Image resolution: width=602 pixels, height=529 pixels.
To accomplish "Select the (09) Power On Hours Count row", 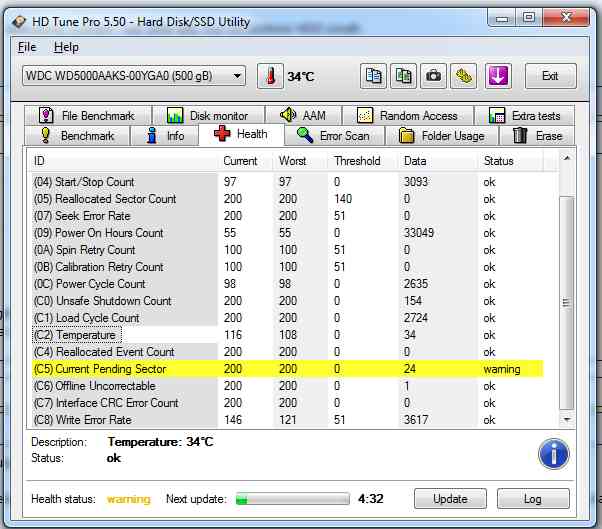I will point(288,233).
